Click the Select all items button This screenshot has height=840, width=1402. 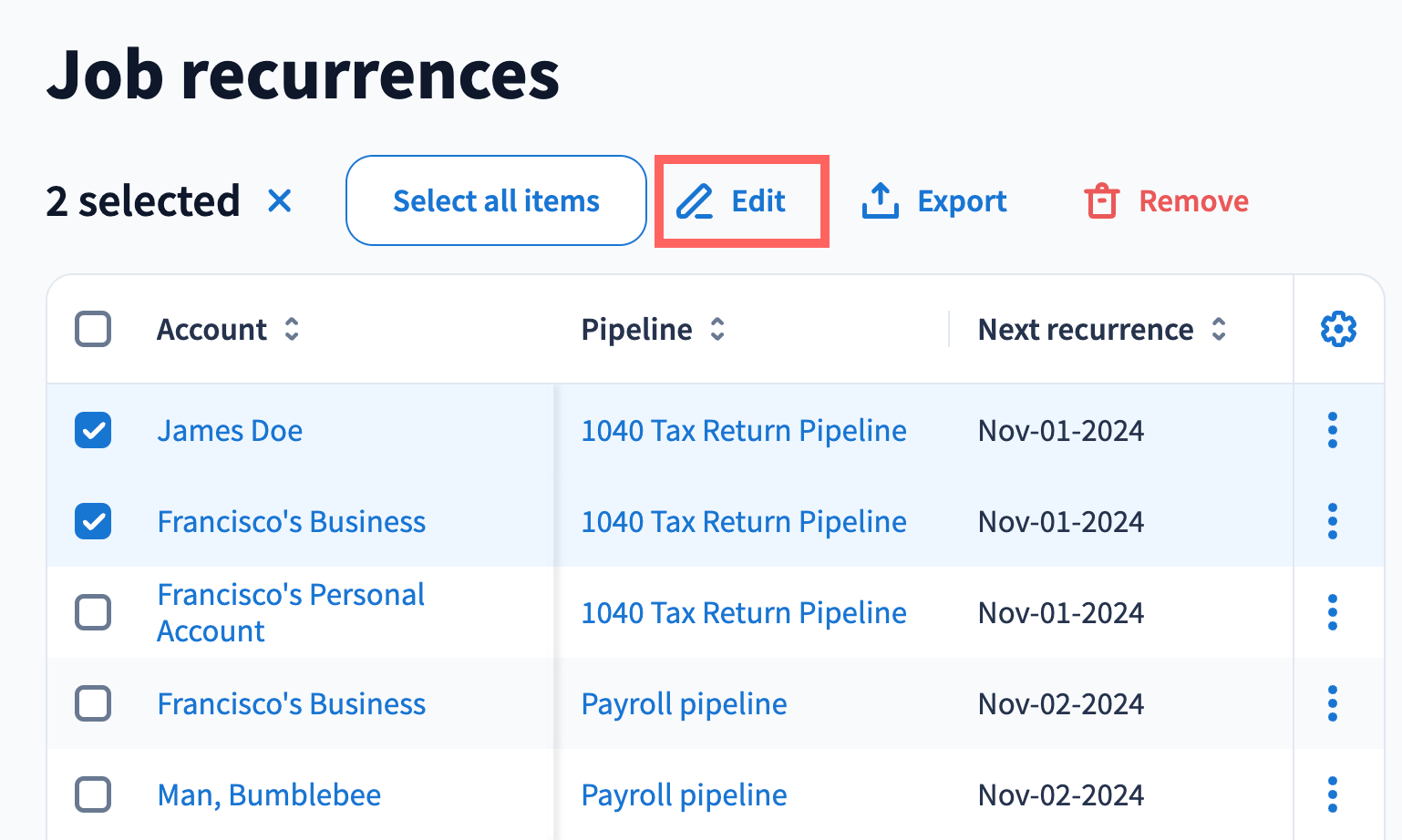496,200
